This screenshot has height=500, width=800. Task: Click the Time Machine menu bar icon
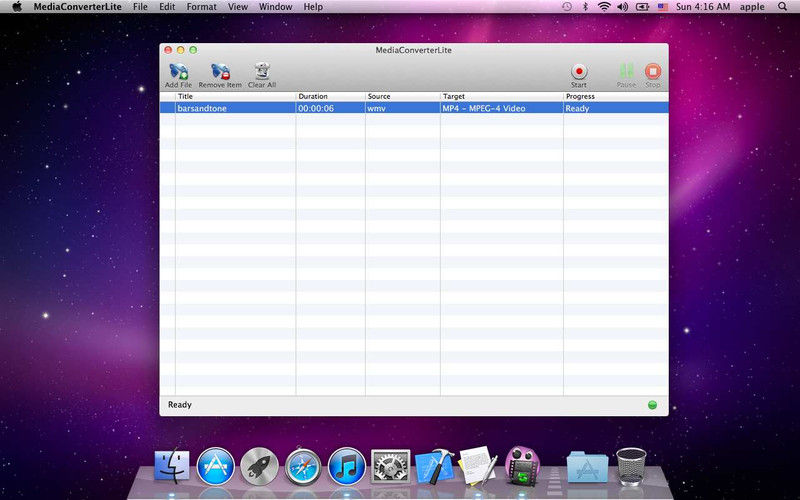click(566, 7)
